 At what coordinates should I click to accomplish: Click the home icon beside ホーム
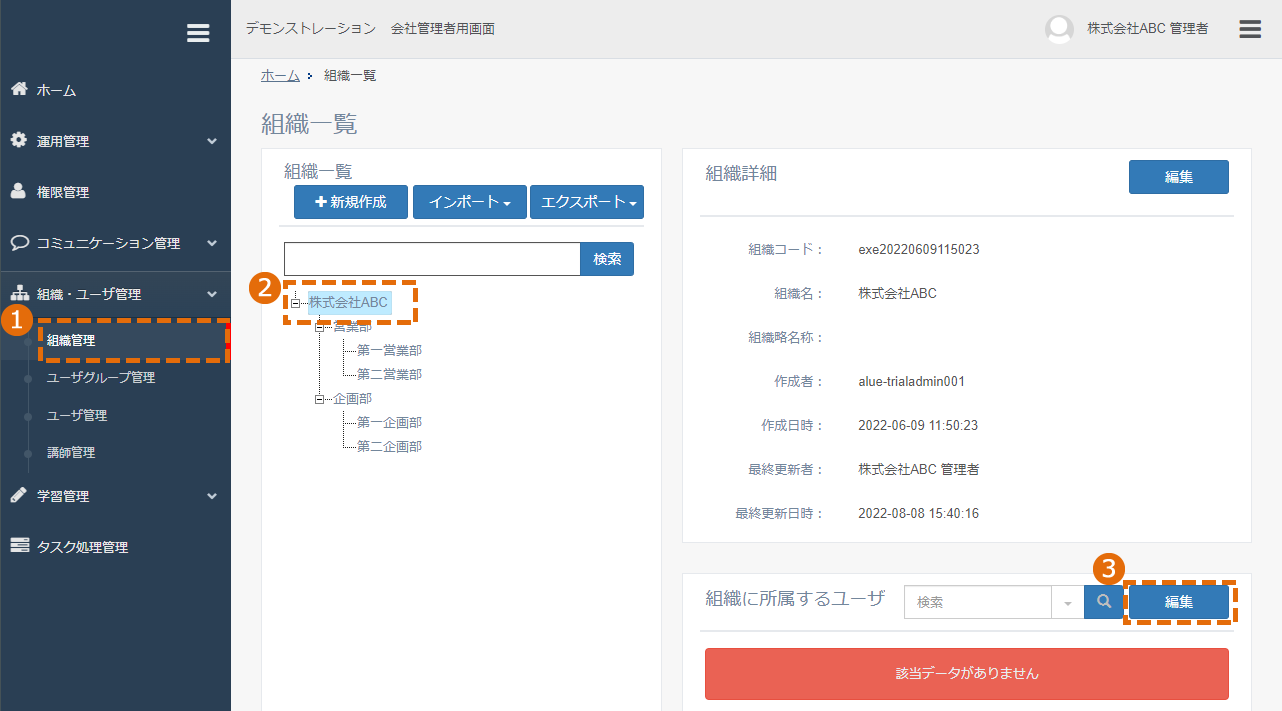(18, 89)
